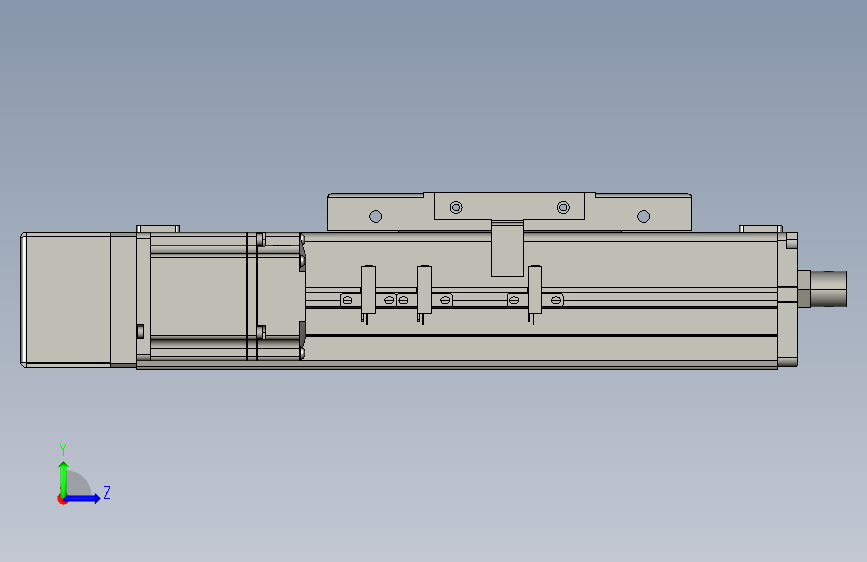Click the left plain hole in the carriage plate

pyautogui.click(x=375, y=216)
